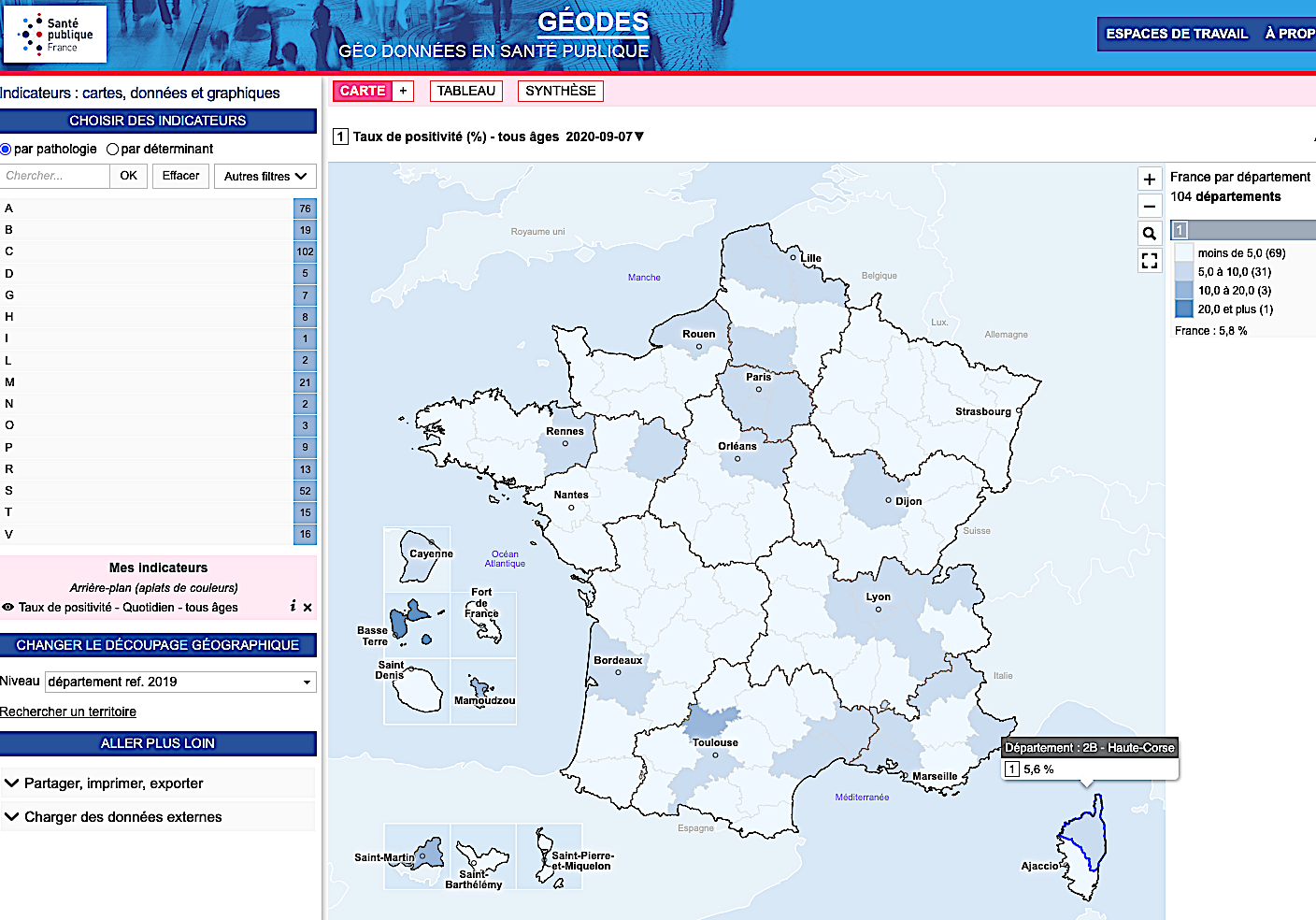Switch to the SYNTHÈSE tab
This screenshot has width=1316, height=920.
[x=560, y=91]
